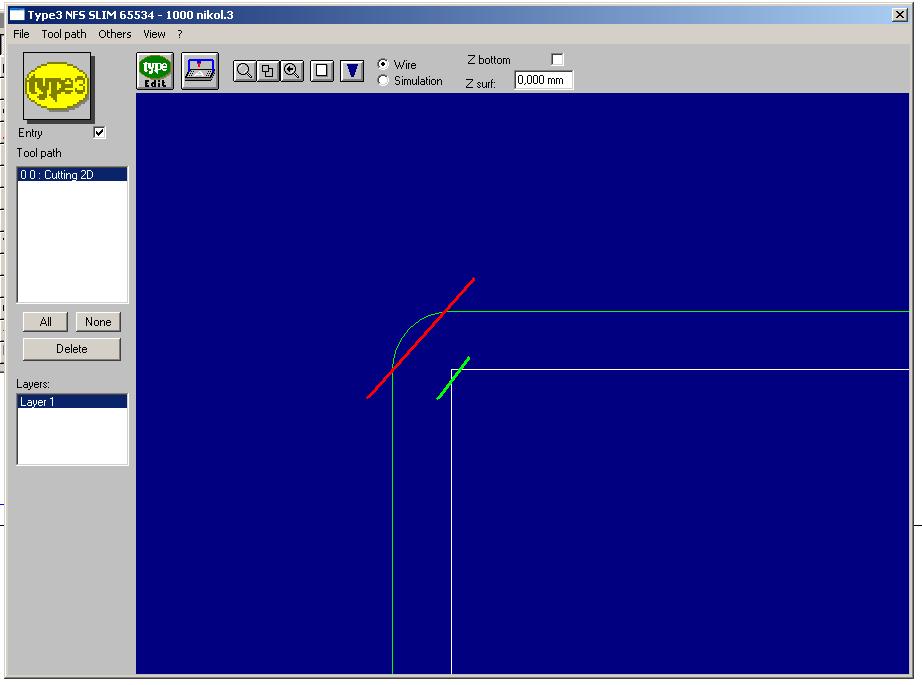Close the Type3 NFS window
The width and height of the screenshot is (922, 685).
tap(900, 15)
